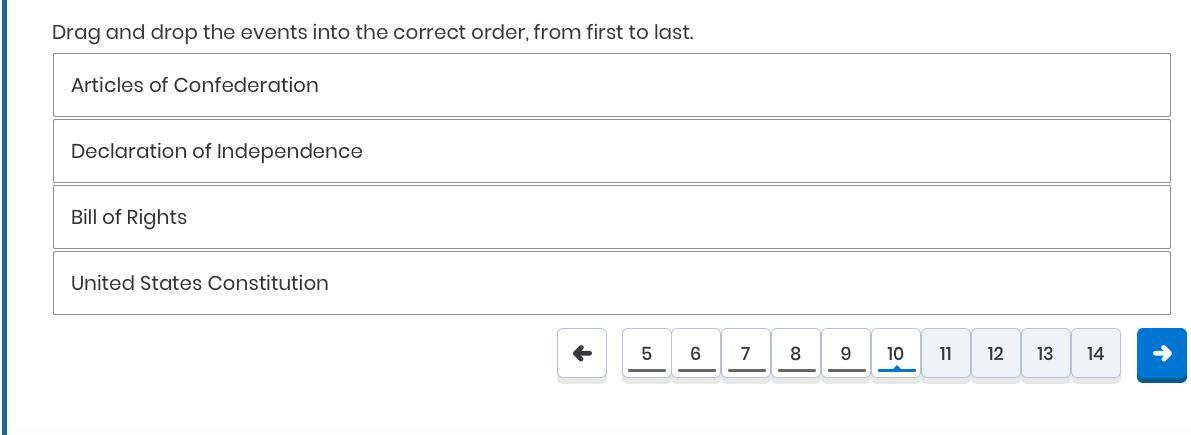This screenshot has height=435, width=1191.
Task: Click the blue next question arrow
Action: (x=1161, y=353)
